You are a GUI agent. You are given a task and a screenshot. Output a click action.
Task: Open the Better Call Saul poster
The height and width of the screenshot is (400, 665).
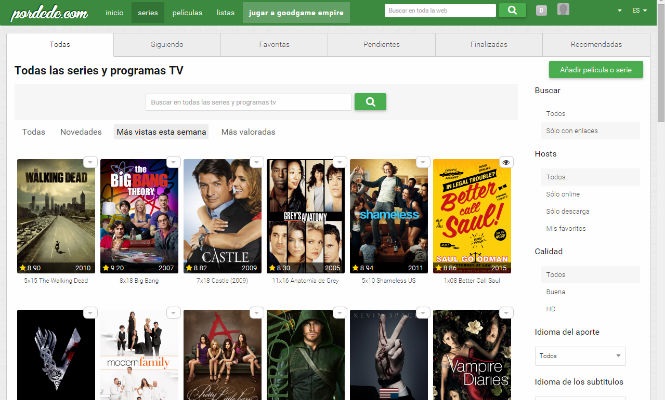[x=472, y=216]
